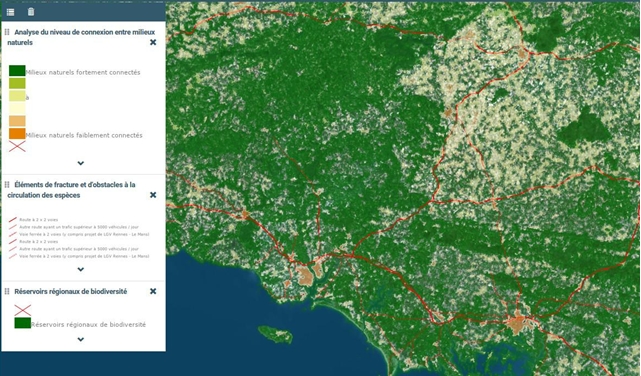Expand options under the connexion legend
Screen dimensions: 641x376
click(x=81, y=163)
